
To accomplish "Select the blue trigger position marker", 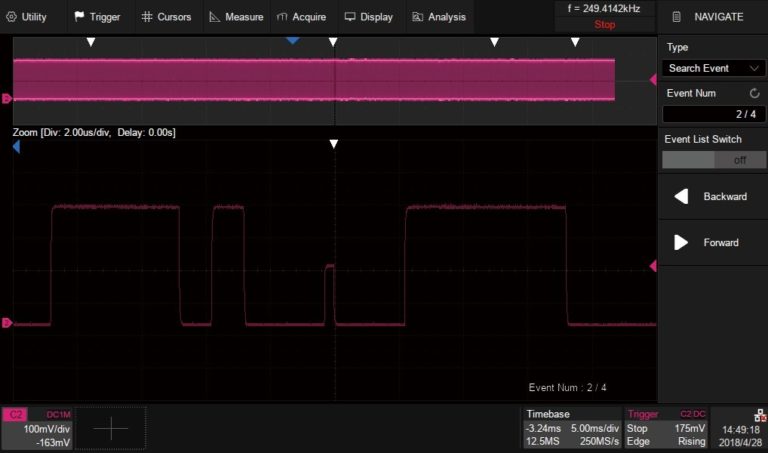I will (x=292, y=40).
